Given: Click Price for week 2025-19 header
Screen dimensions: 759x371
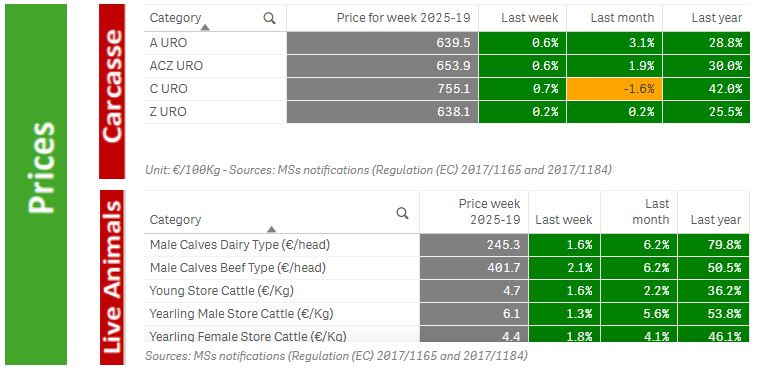Looking at the screenshot, I should pos(403,18).
